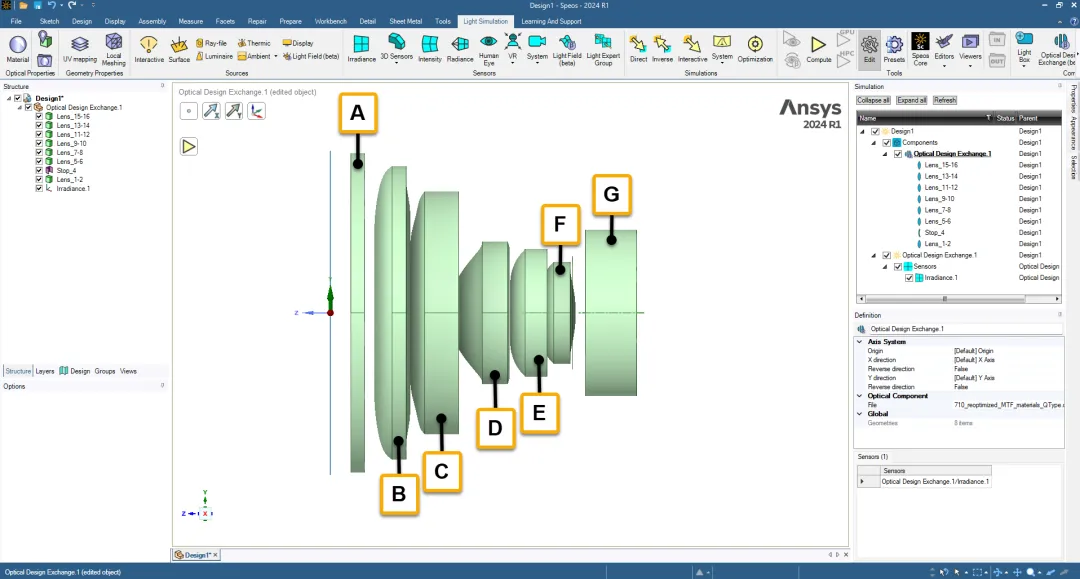The height and width of the screenshot is (579, 1080).
Task: Toggle Stop_4 checkbox in Structure tree
Action: 39,170
